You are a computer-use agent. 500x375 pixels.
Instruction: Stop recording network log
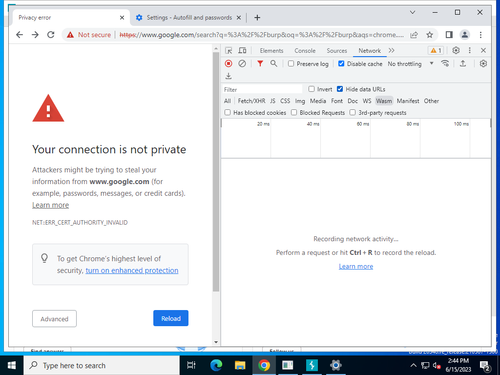tap(228, 63)
